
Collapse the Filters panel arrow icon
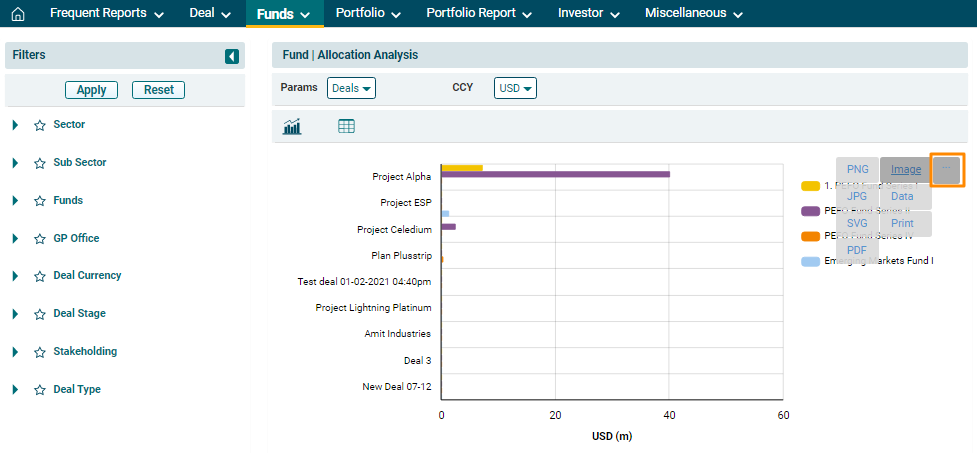[232, 56]
